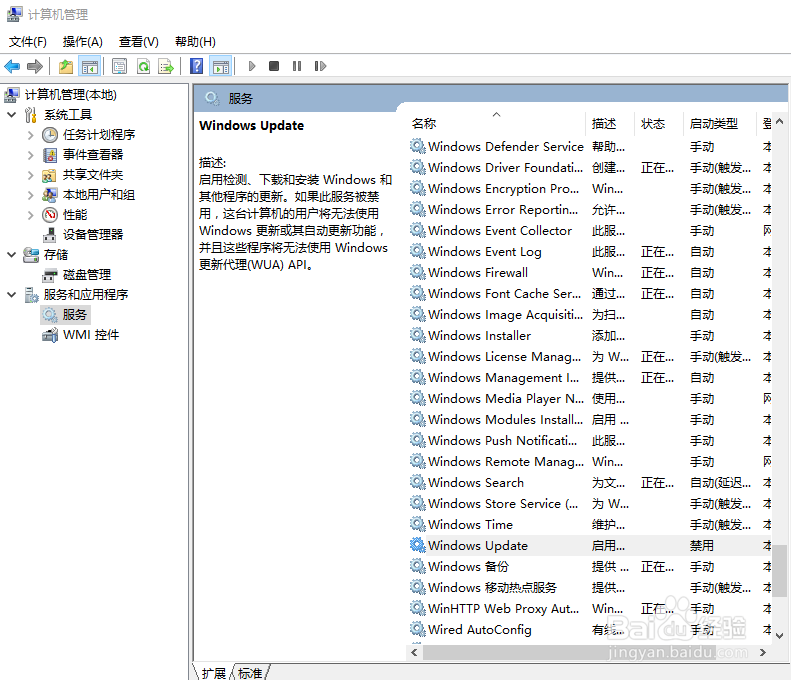Image resolution: width=791 pixels, height=680 pixels.
Task: Click scroll left arrow of services list
Action: [x=414, y=652]
